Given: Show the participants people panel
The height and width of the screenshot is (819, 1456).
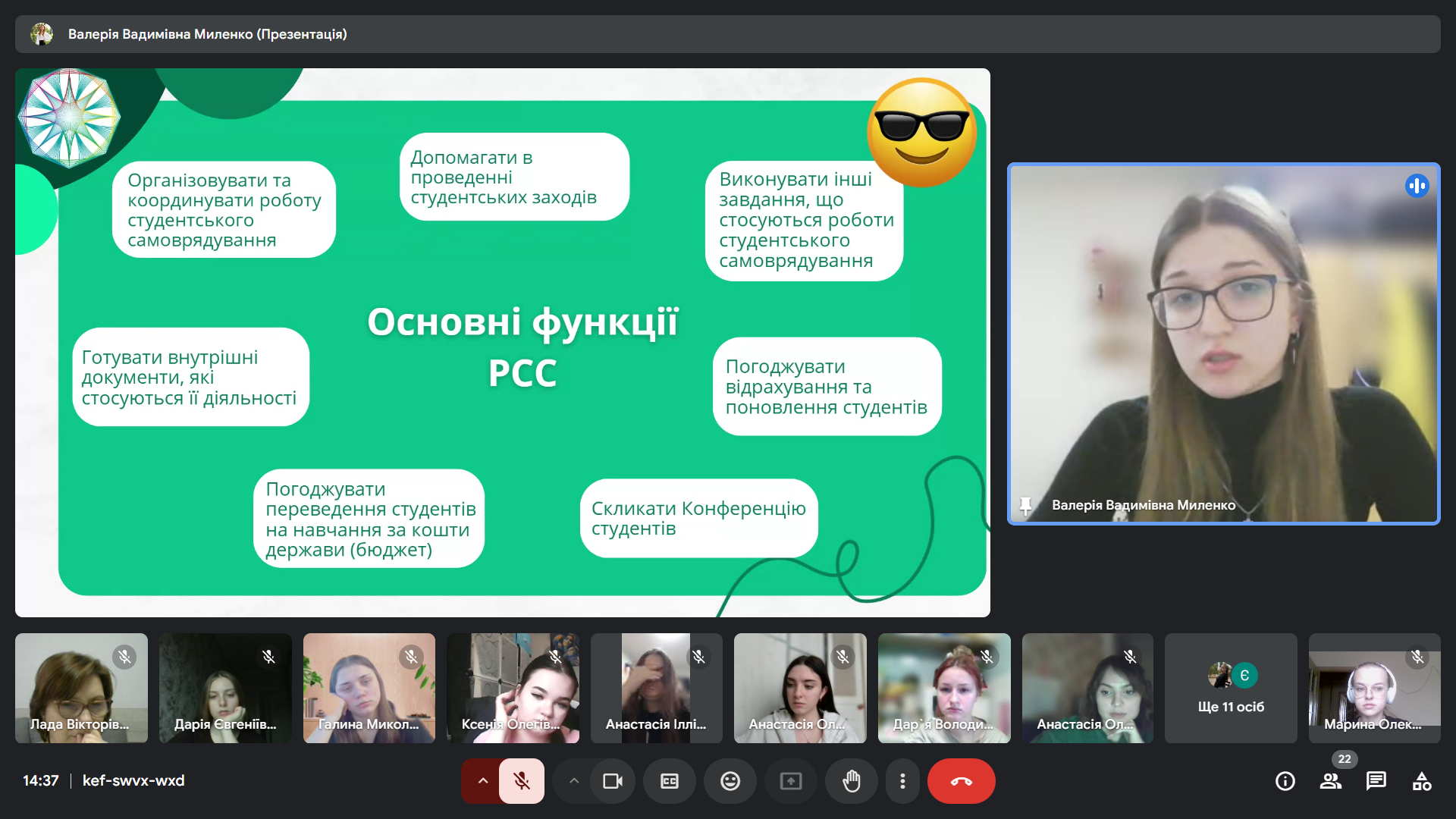Looking at the screenshot, I should tap(1331, 781).
